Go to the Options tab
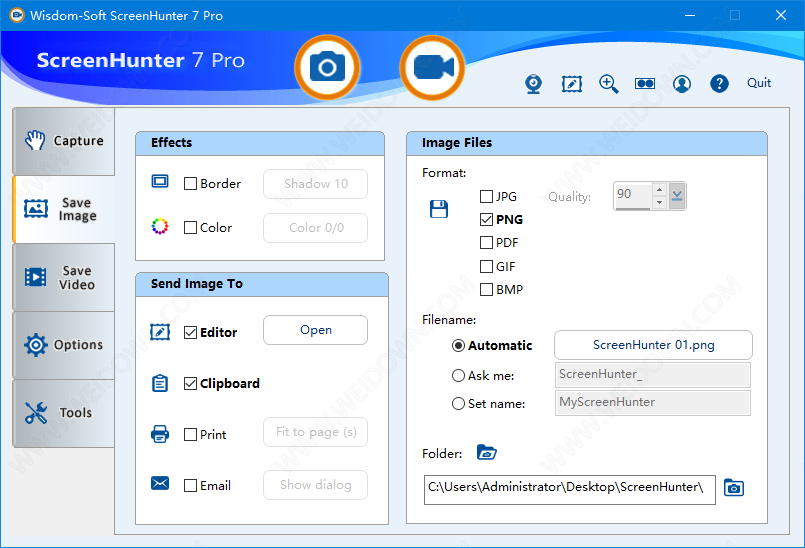 point(64,345)
